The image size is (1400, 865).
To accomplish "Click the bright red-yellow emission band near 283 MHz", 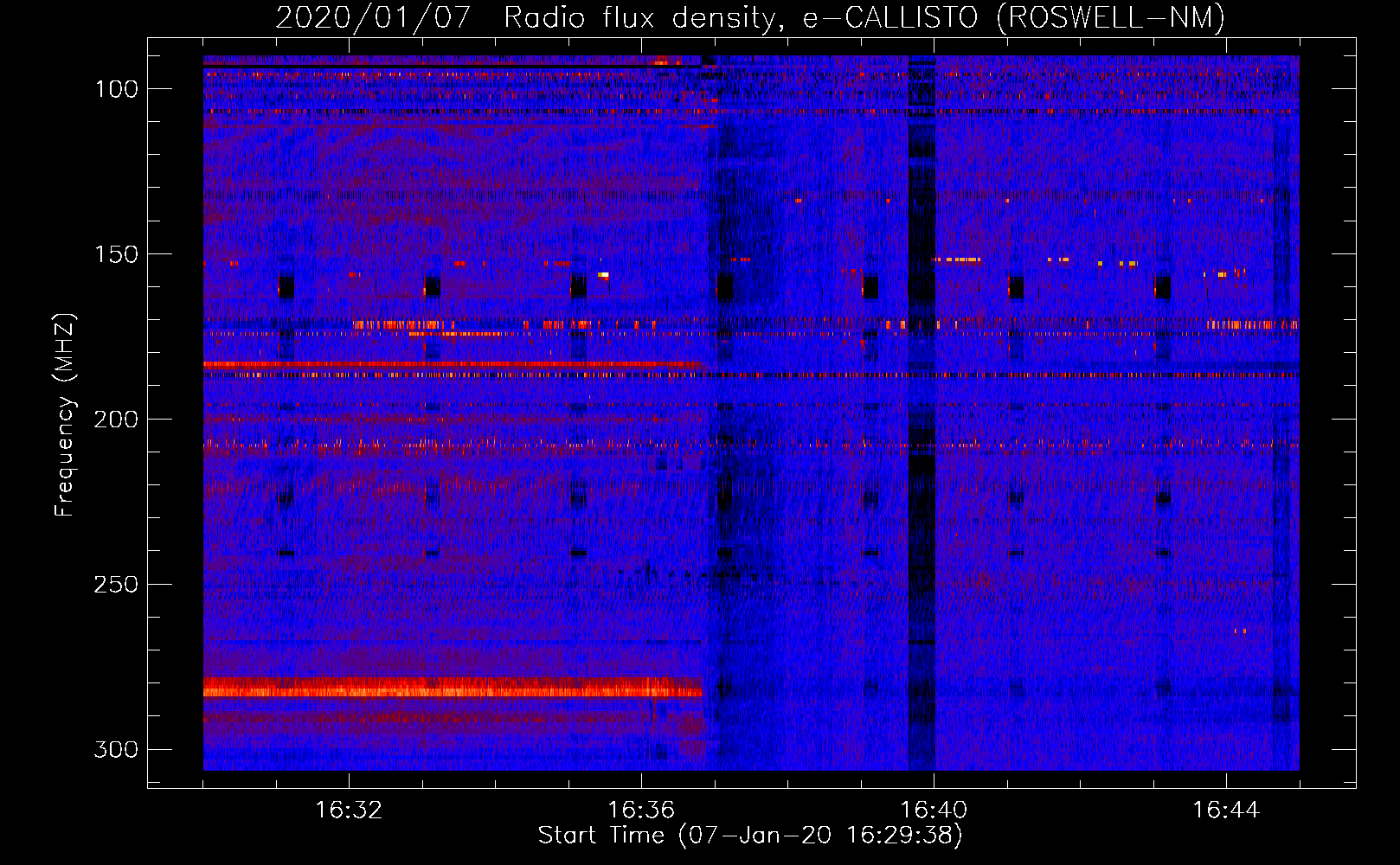I will (x=453, y=689).
